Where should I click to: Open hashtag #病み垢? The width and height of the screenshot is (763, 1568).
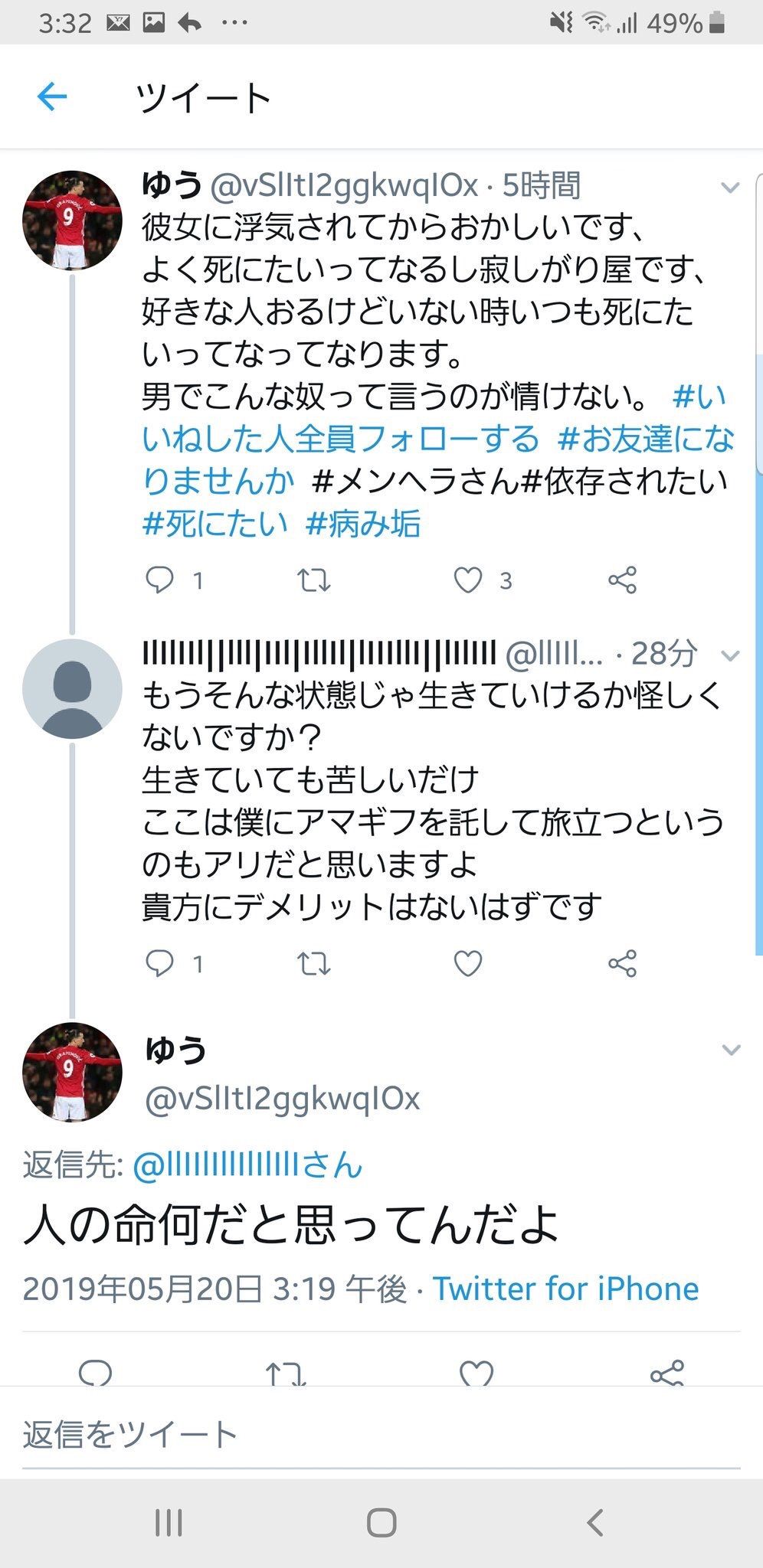362,524
